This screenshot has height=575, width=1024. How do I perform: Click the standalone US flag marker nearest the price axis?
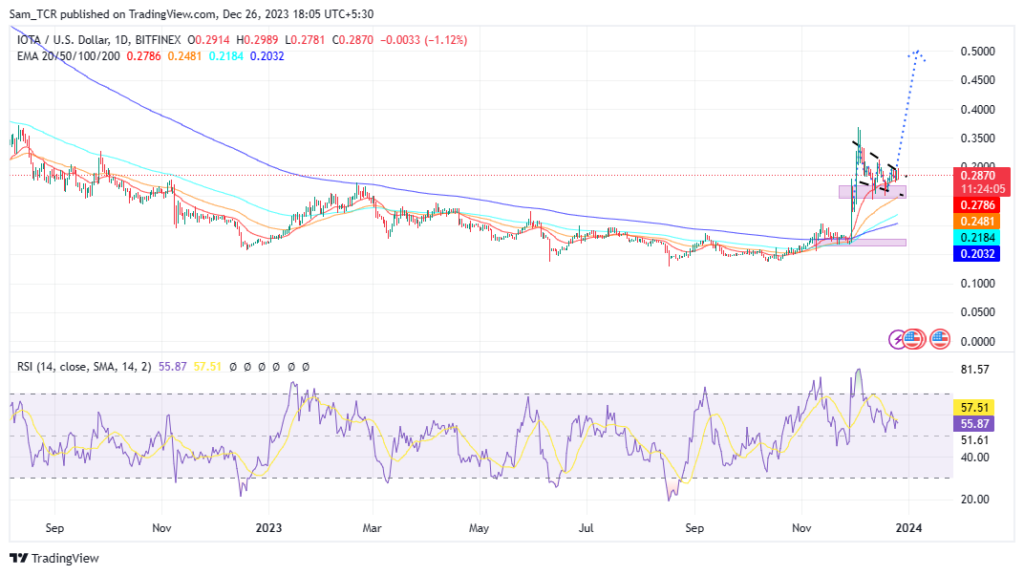(940, 339)
